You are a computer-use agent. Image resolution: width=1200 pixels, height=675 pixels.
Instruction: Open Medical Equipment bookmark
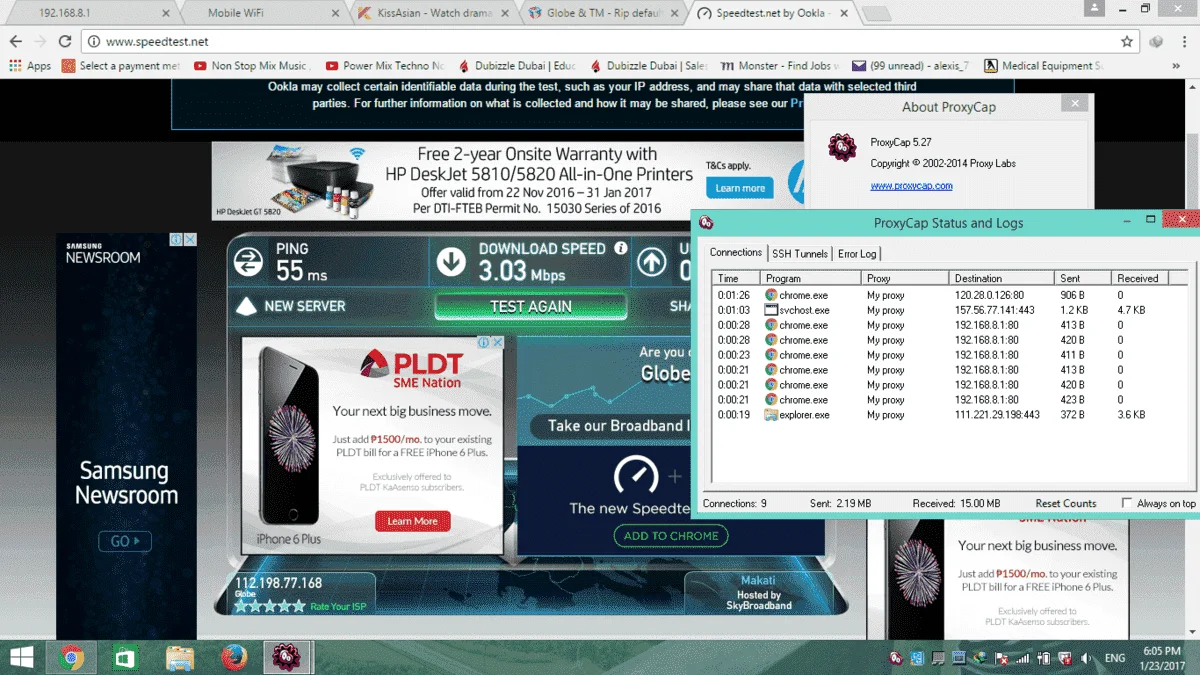[x=1044, y=66]
